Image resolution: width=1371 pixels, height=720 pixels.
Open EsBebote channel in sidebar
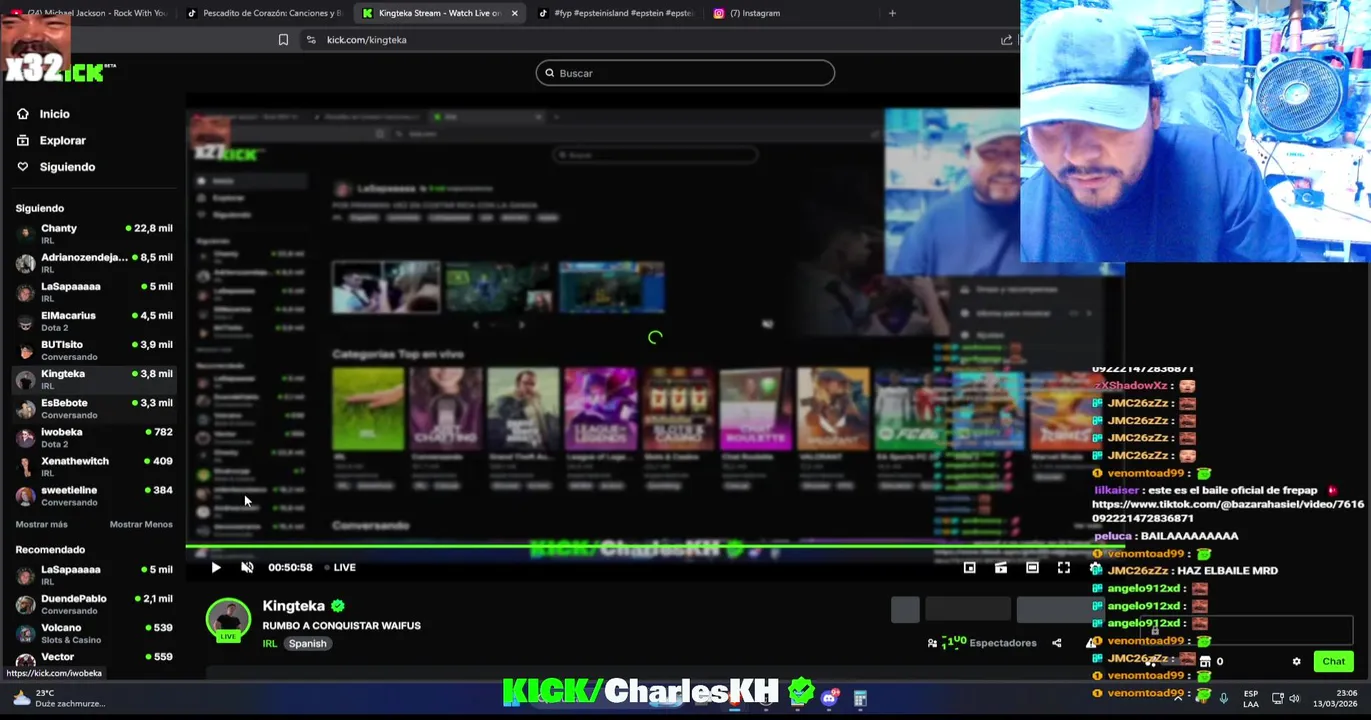pyautogui.click(x=94, y=408)
